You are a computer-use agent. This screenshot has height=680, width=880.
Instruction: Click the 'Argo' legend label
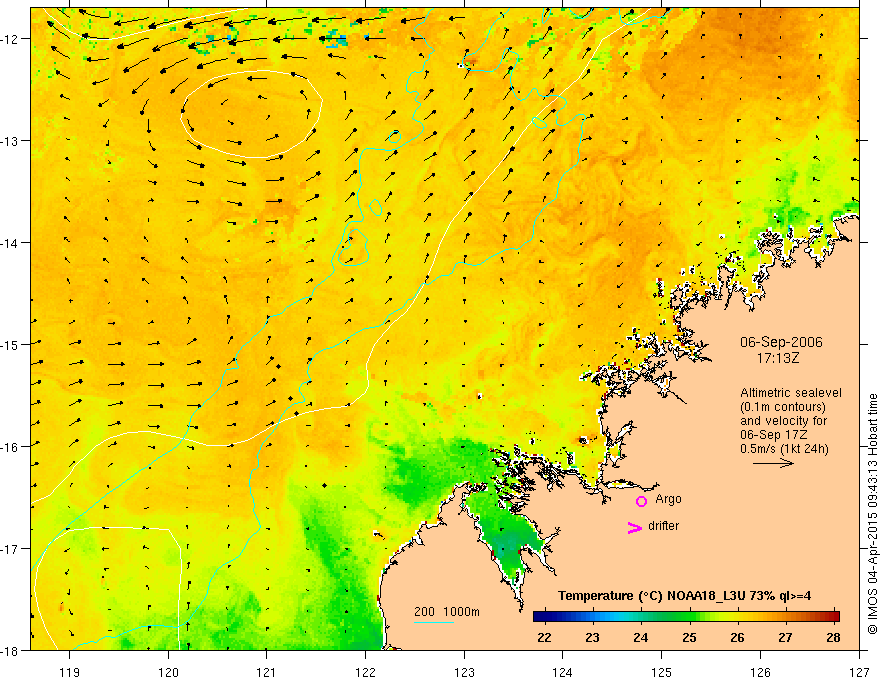coord(668,499)
